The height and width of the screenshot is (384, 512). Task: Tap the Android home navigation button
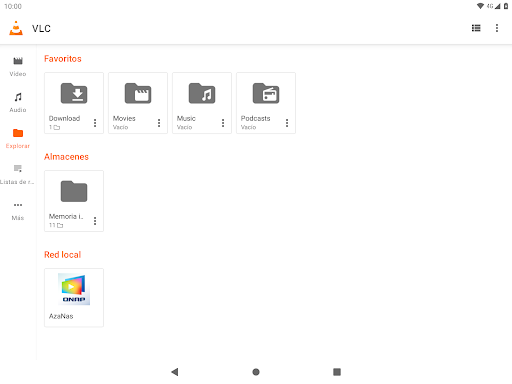(x=256, y=372)
